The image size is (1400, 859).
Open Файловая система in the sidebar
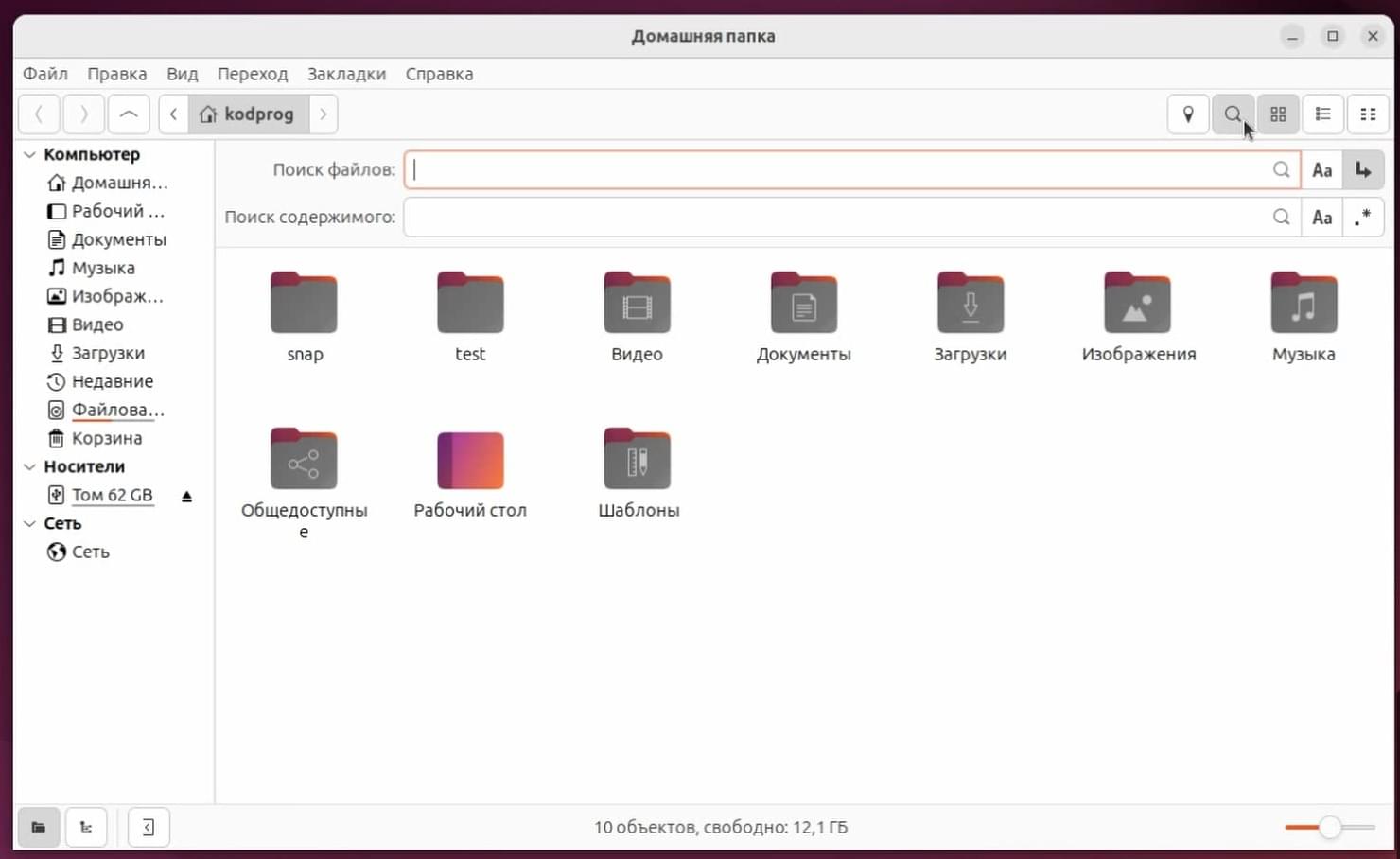(x=106, y=410)
